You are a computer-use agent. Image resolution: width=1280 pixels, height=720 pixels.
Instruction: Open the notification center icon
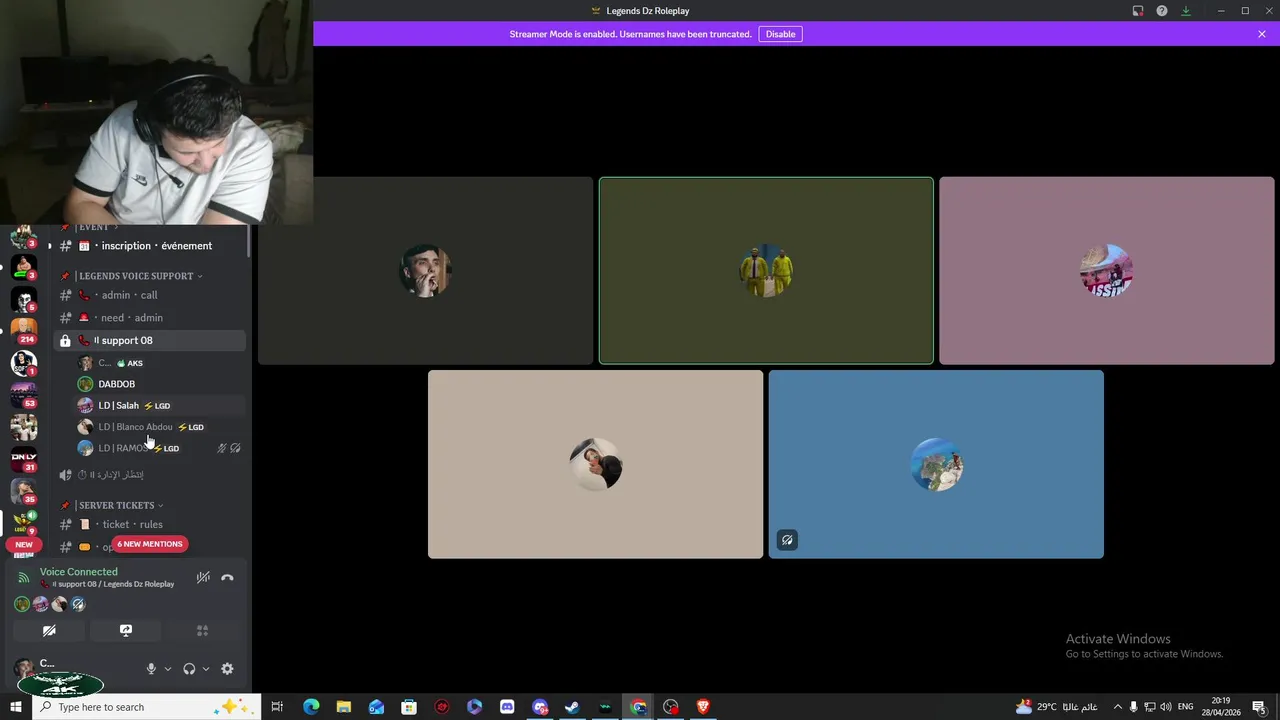pyautogui.click(x=1259, y=707)
